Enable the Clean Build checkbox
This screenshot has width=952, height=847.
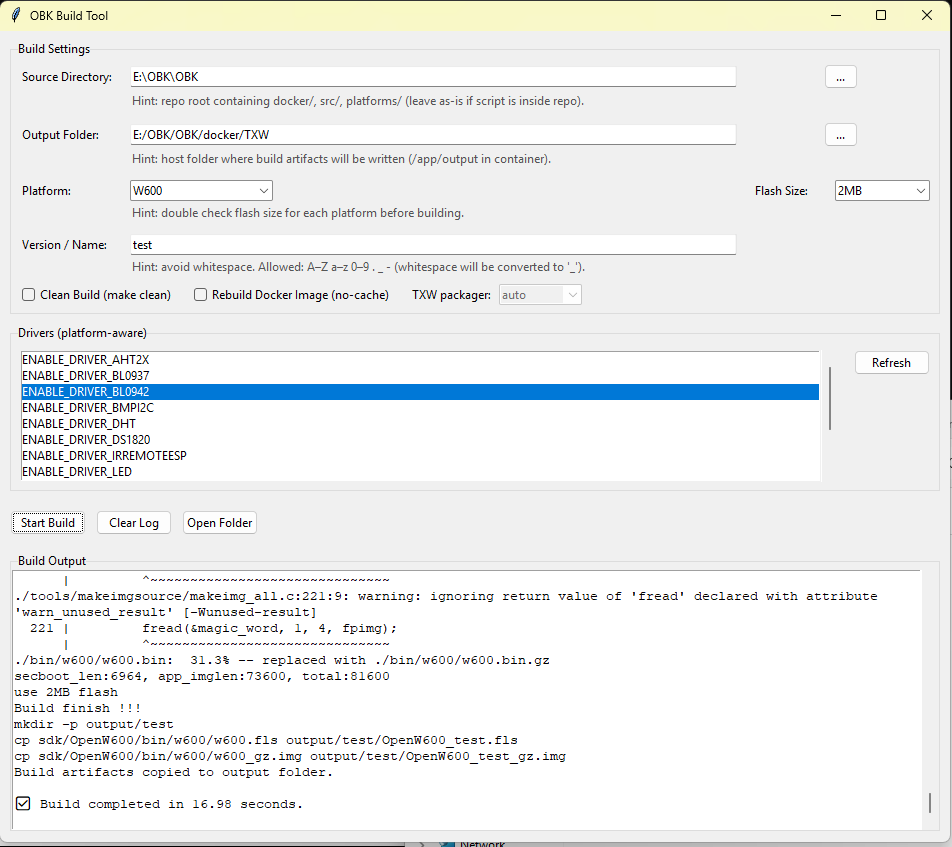(29, 295)
